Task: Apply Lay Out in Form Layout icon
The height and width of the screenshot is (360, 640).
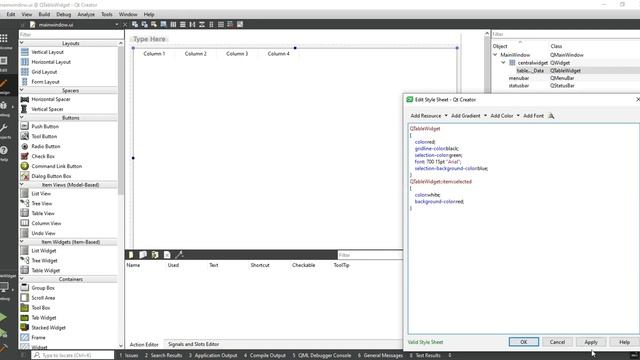Action: (211, 24)
